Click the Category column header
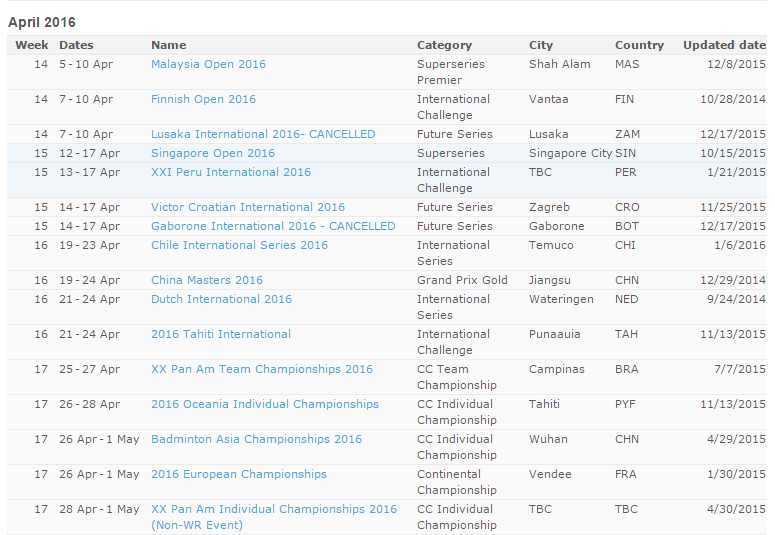The width and height of the screenshot is (775, 535). click(x=444, y=45)
